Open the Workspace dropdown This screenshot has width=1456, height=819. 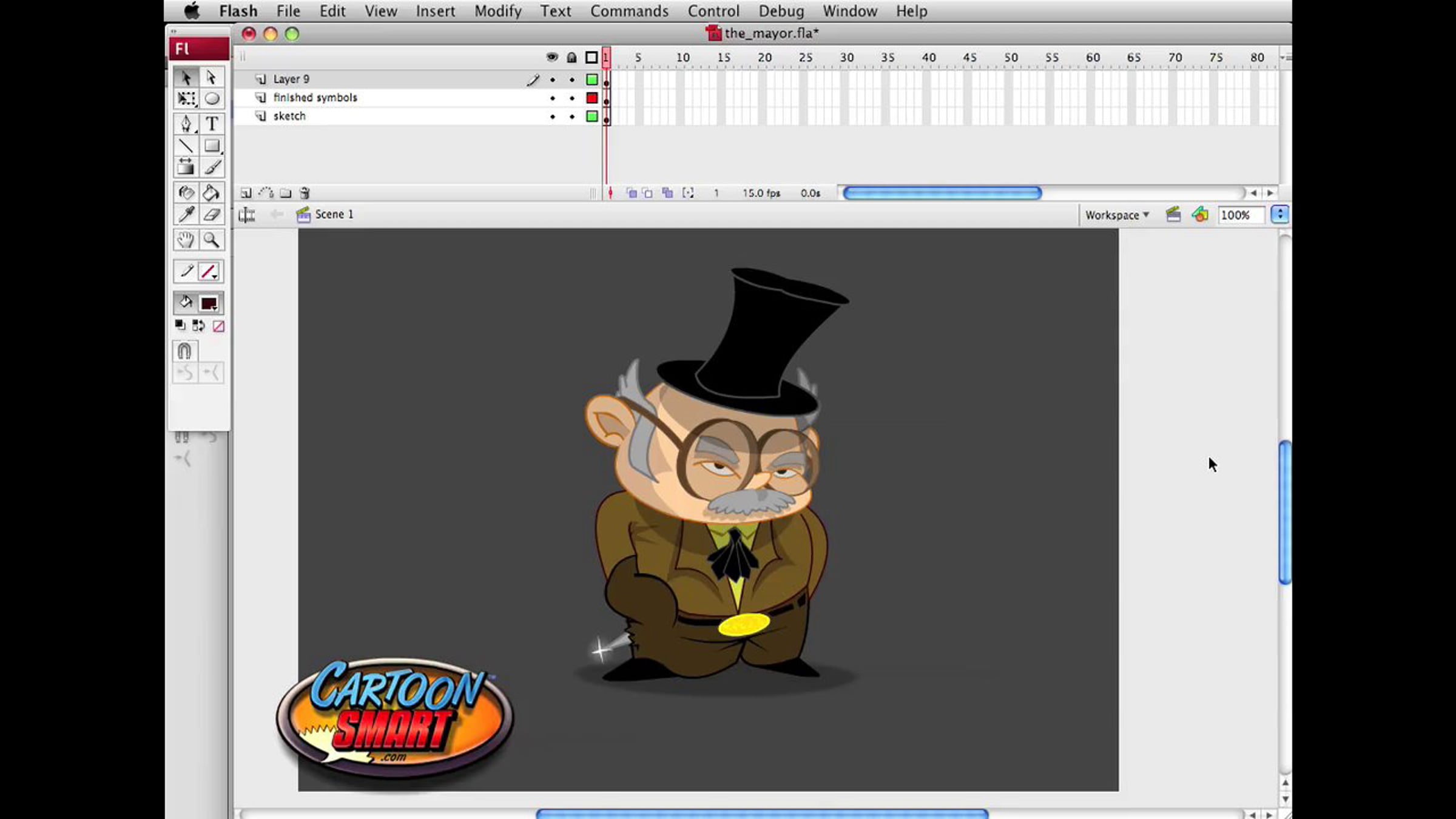click(x=1117, y=215)
